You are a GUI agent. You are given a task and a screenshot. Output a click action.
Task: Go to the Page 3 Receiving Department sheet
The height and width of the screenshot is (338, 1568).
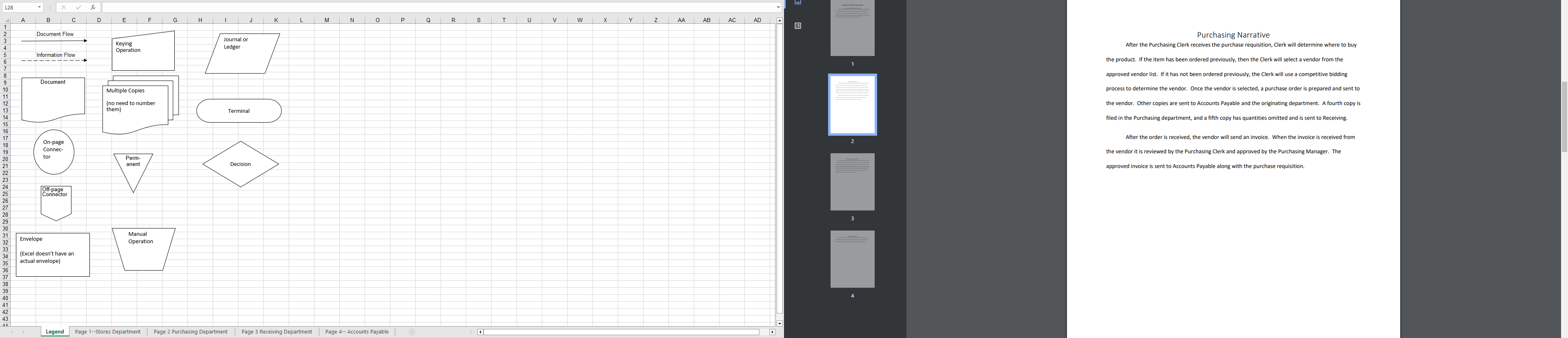coord(276,332)
